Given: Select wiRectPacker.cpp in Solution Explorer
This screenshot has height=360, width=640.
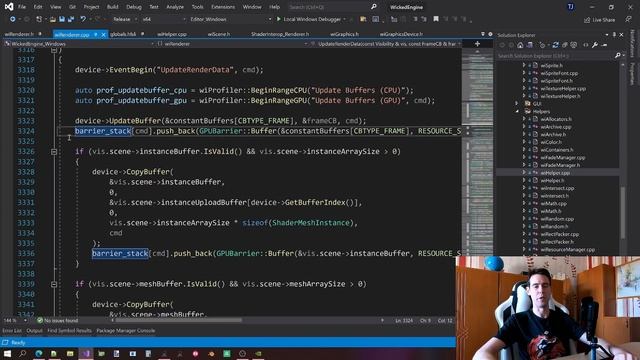Looking at the screenshot, I should click(560, 234).
